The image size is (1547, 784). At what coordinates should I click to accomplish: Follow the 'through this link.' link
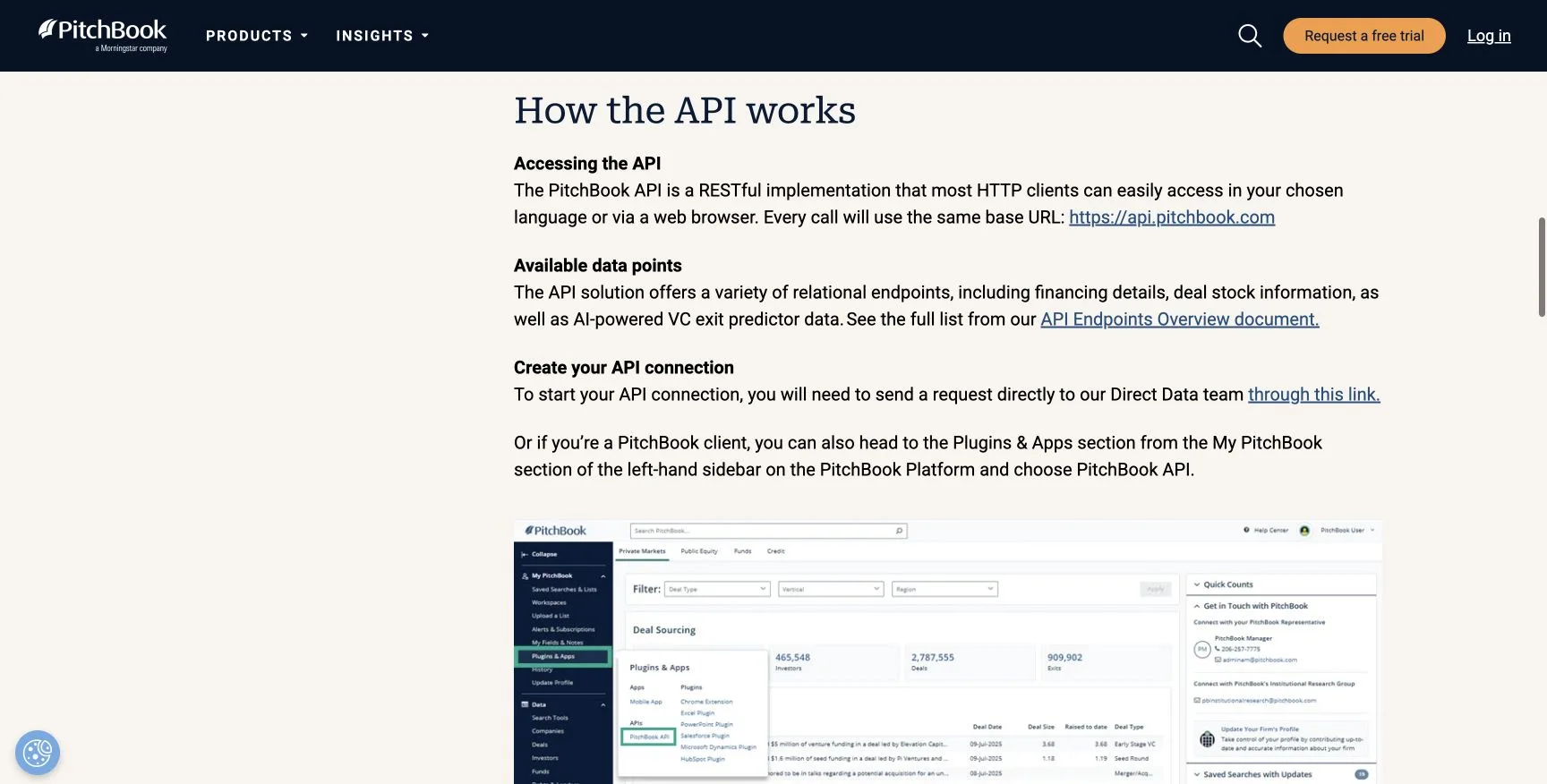click(x=1313, y=395)
